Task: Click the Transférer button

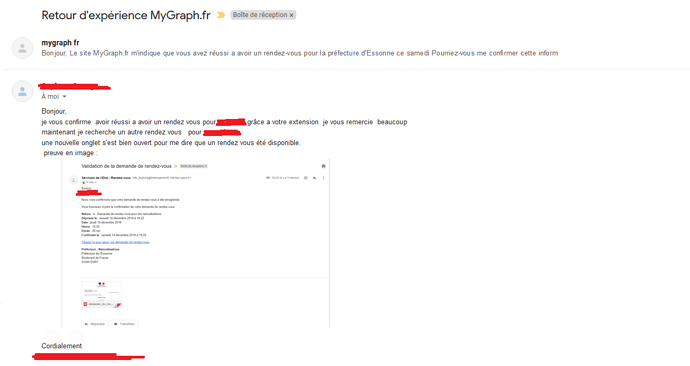Action: tap(125, 324)
